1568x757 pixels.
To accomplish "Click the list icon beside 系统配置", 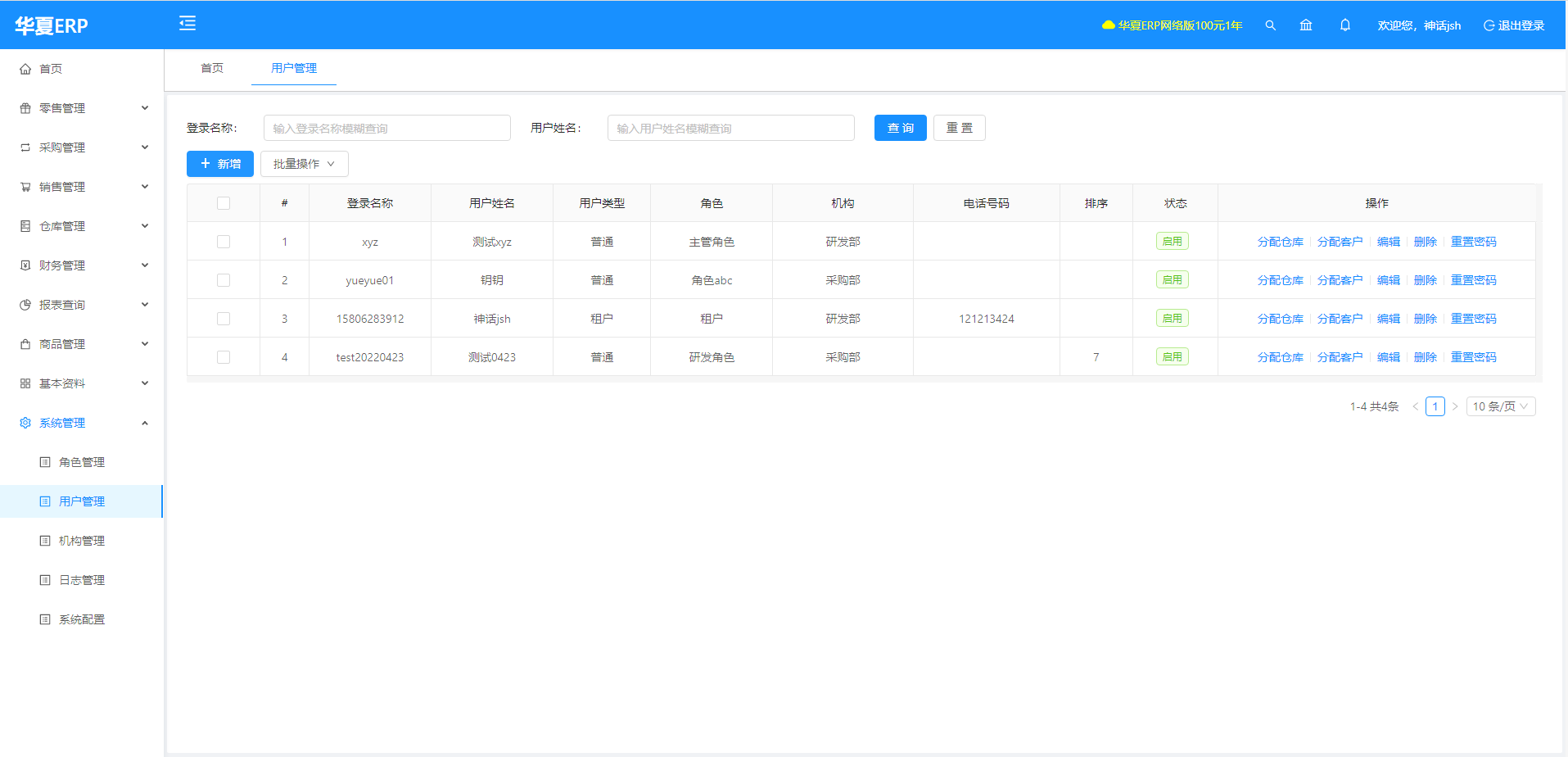I will pyautogui.click(x=45, y=619).
